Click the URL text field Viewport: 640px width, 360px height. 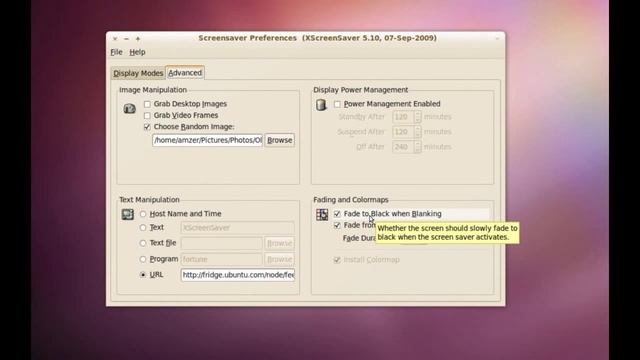pyautogui.click(x=238, y=275)
